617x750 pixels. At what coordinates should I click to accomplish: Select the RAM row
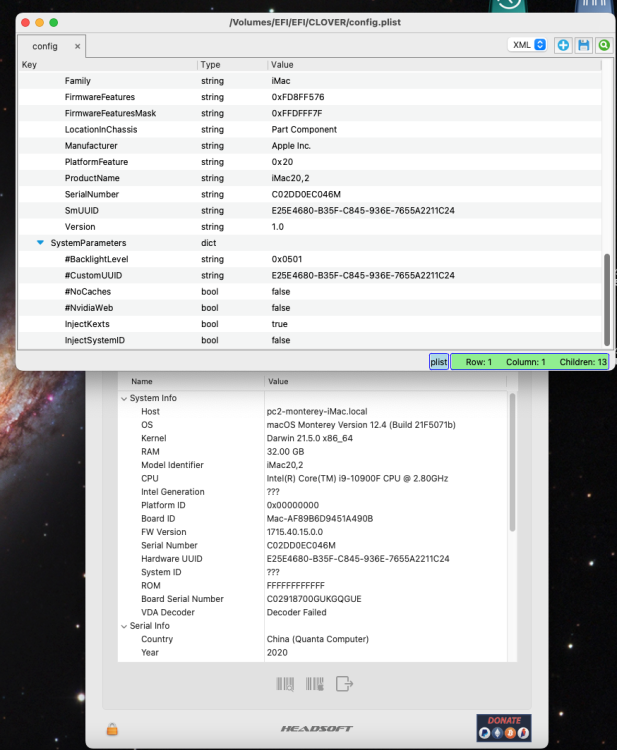[x=313, y=452]
